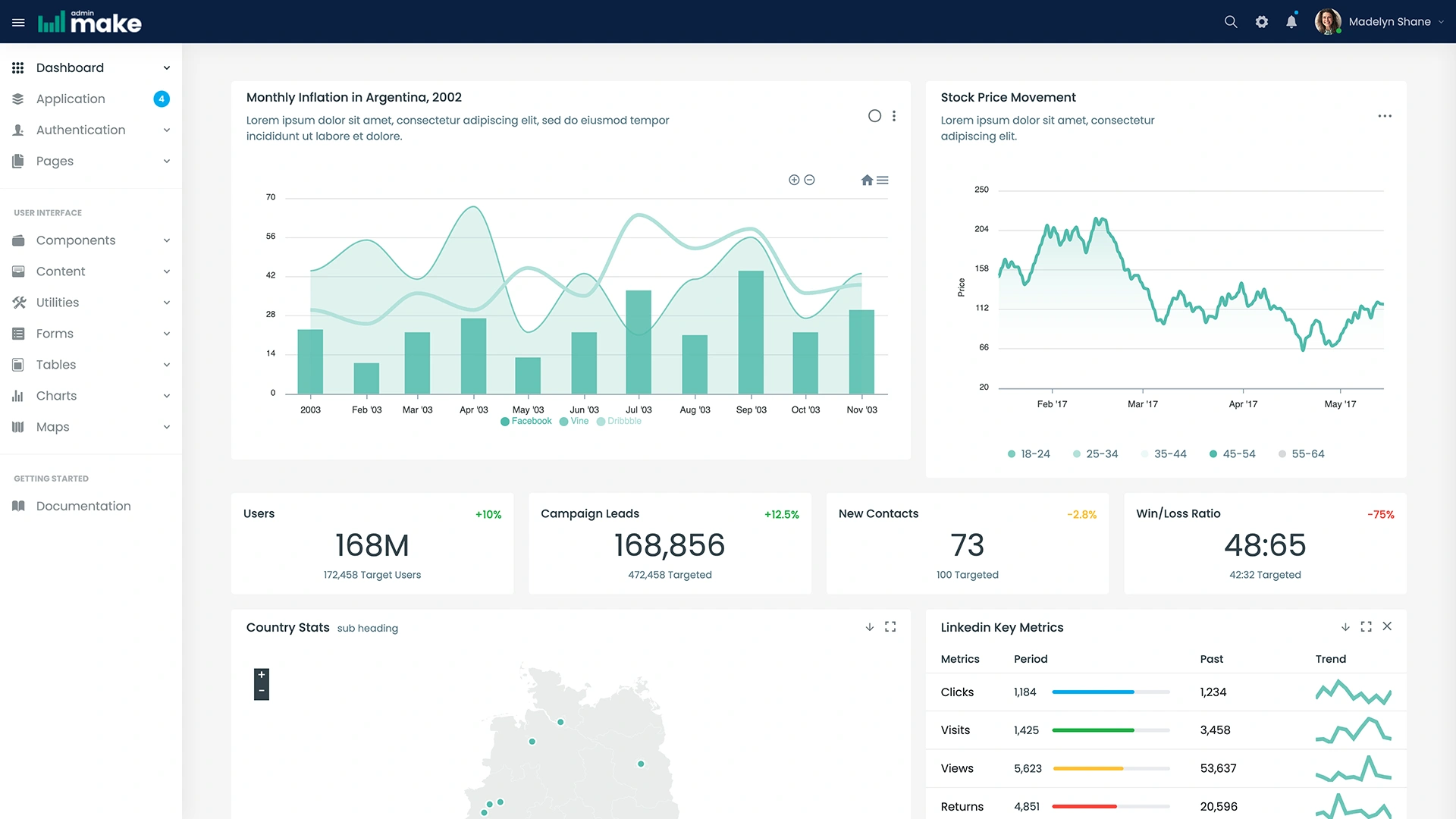Click the Utilities tools icon
The height and width of the screenshot is (819, 1456).
(19, 303)
